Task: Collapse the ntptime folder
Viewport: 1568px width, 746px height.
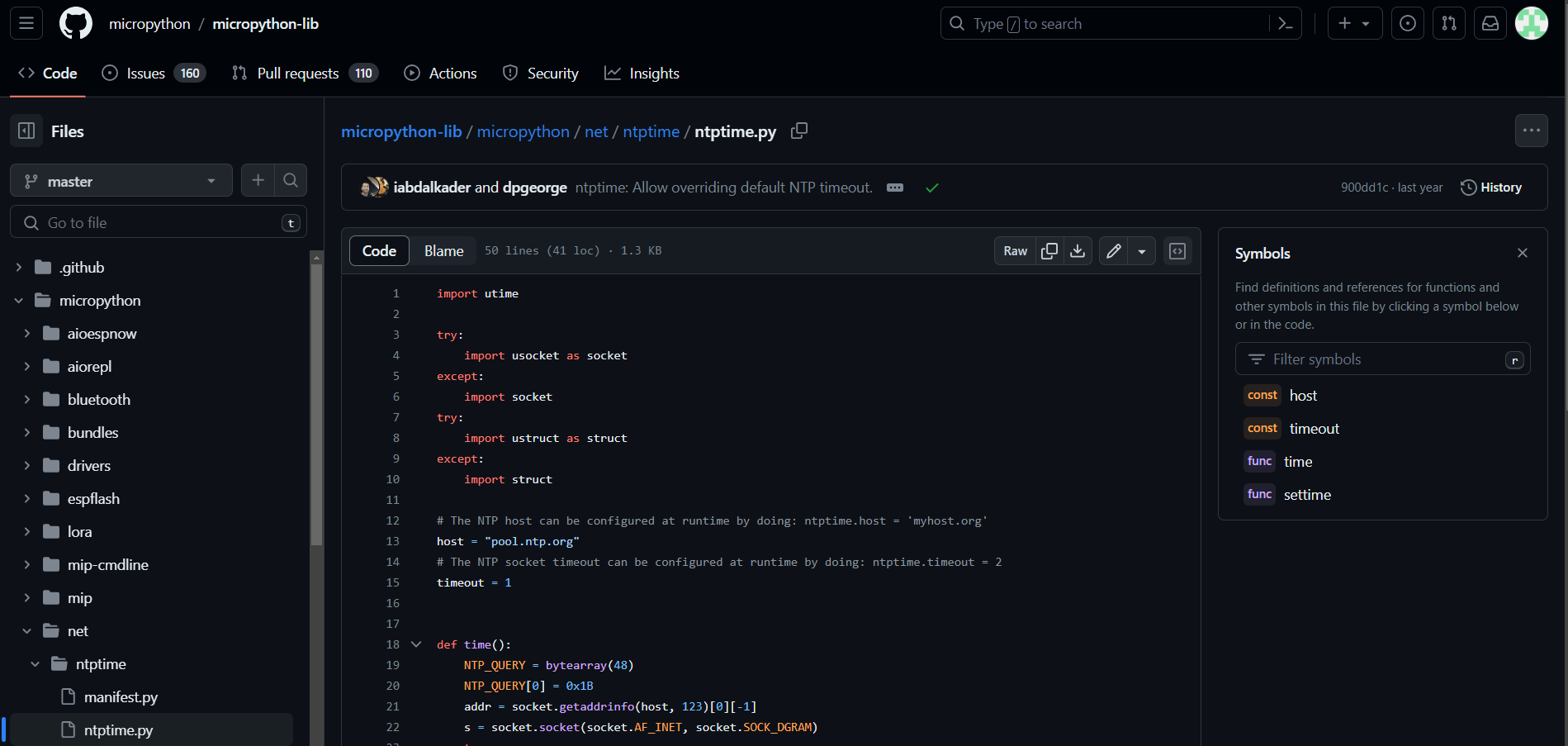Action: [x=36, y=664]
